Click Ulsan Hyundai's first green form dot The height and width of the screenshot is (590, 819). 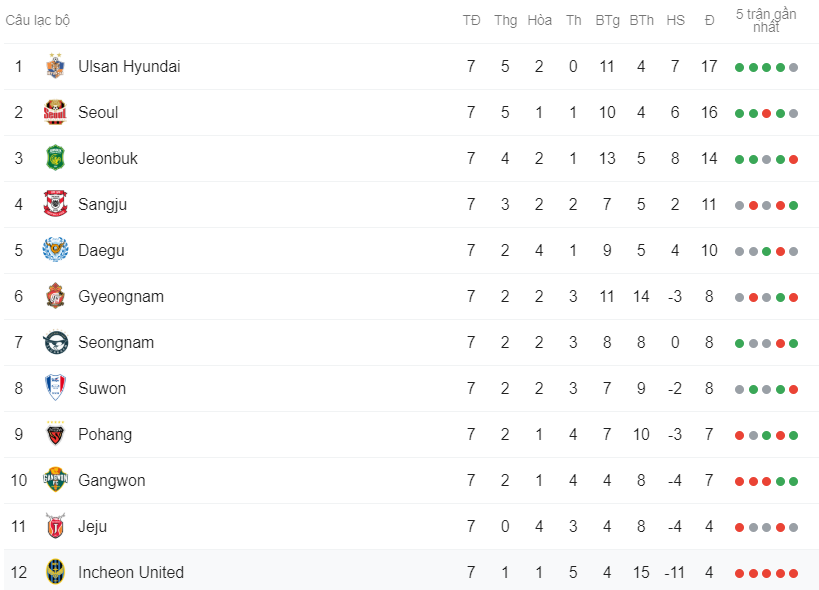(x=739, y=68)
